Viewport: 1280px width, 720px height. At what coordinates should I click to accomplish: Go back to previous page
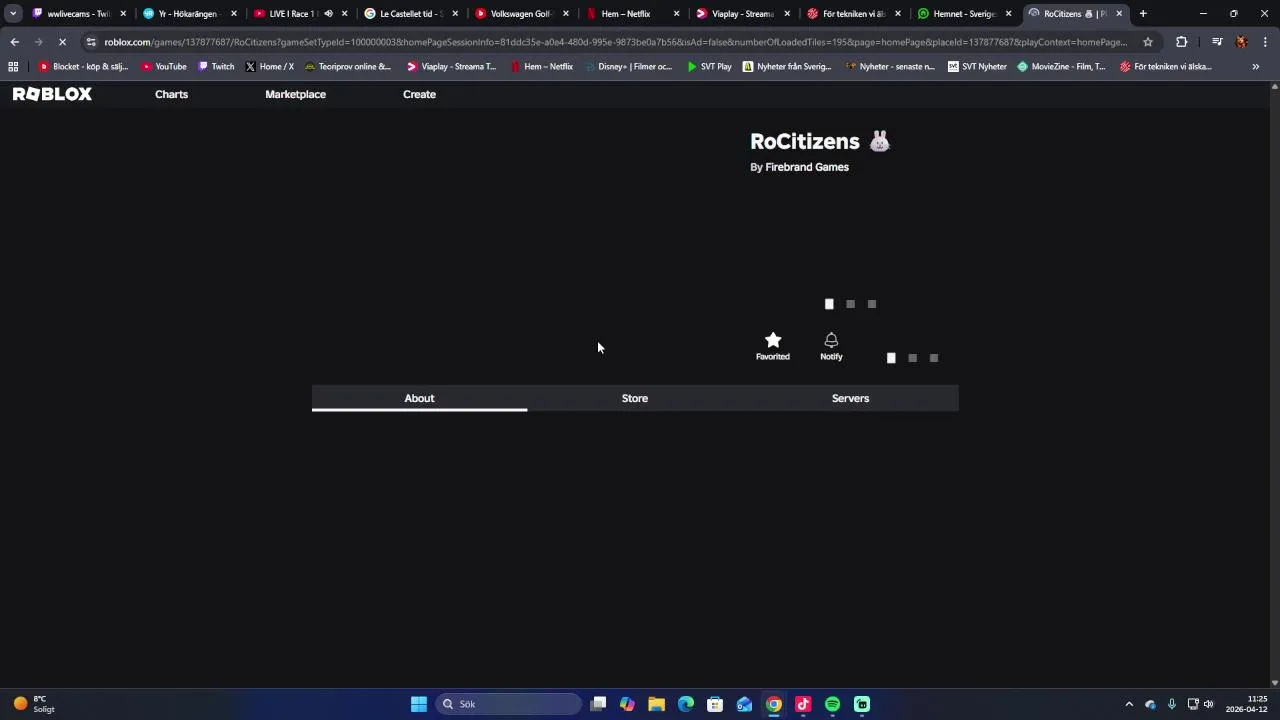pyautogui.click(x=14, y=42)
